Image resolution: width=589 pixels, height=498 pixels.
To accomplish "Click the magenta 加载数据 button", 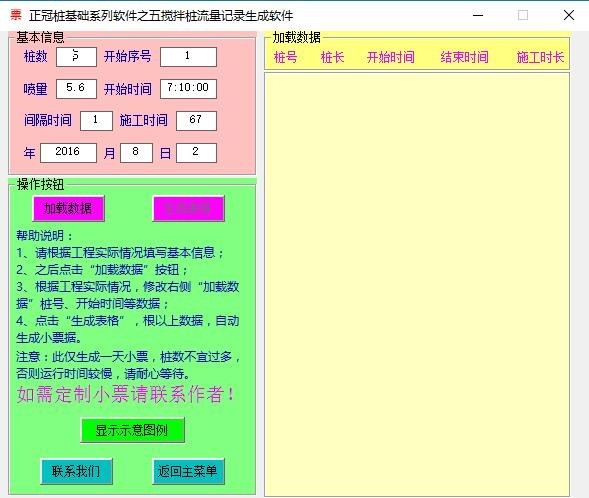I will click(68, 208).
